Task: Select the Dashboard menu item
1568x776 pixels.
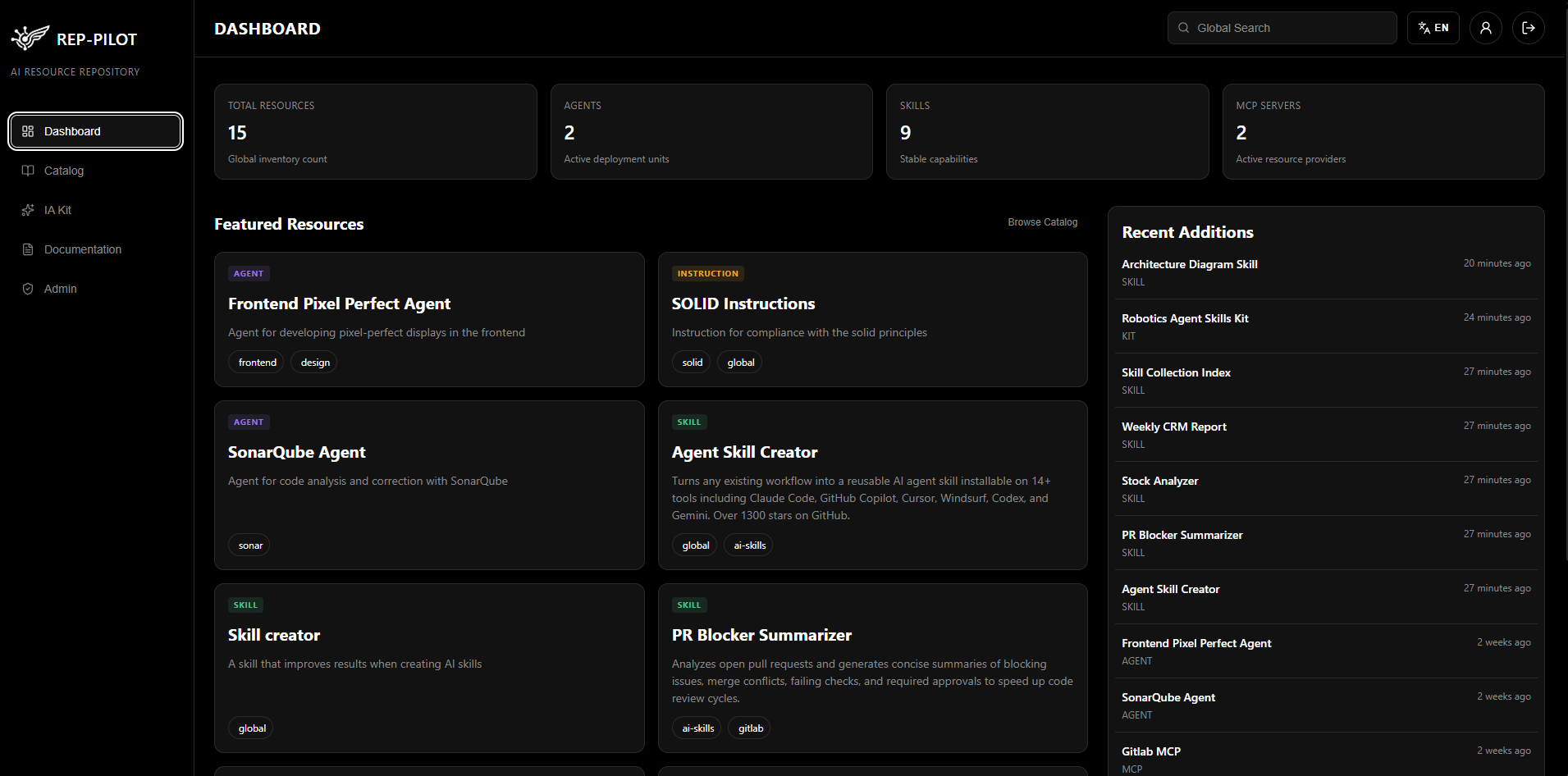Action: (95, 131)
